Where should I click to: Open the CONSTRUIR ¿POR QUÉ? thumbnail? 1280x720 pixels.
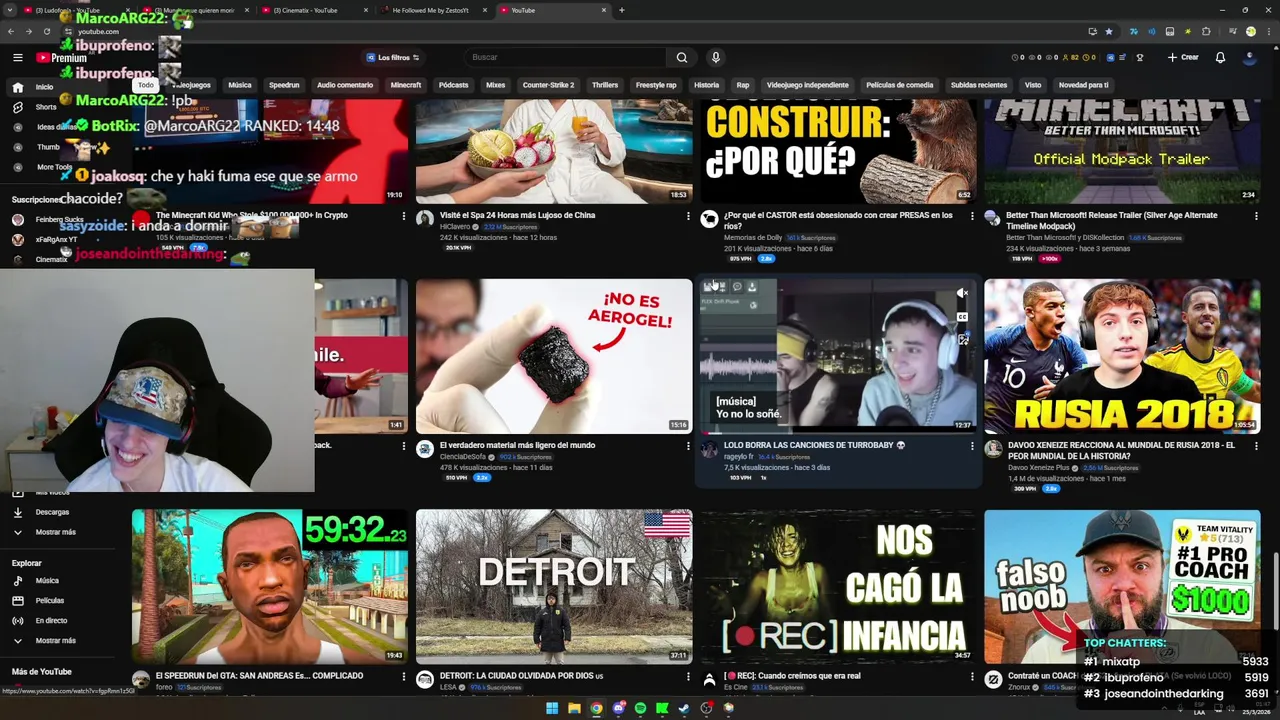click(838, 151)
